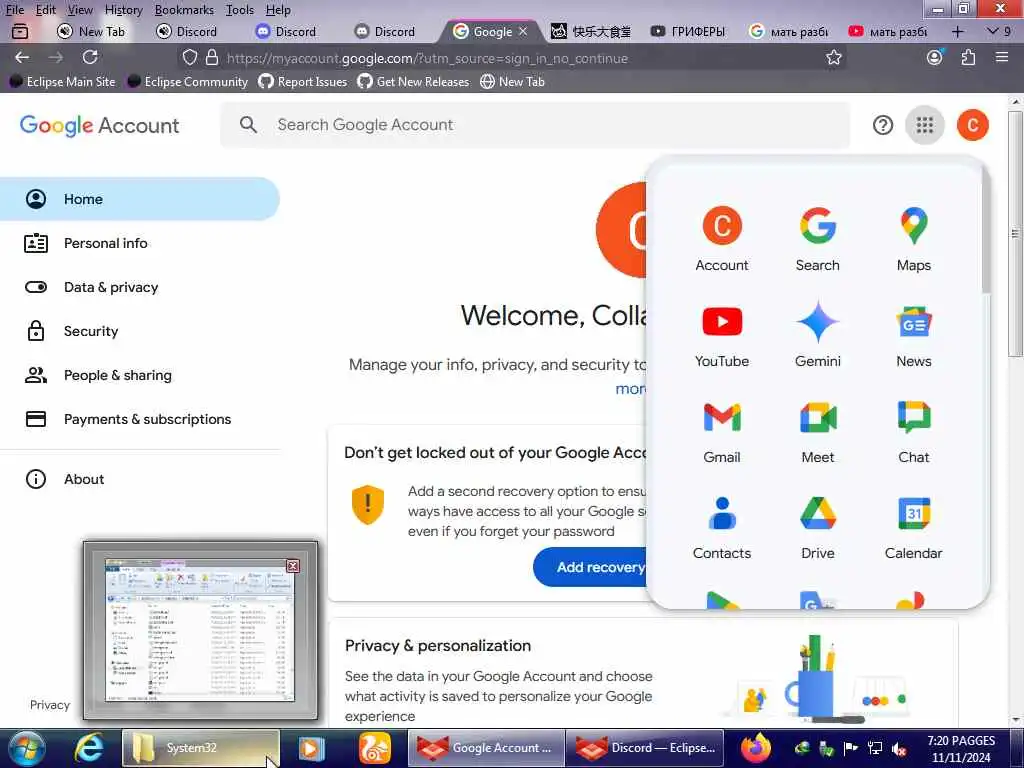Switch to the first New Tab tab
1024x768 pixels.
point(91,31)
